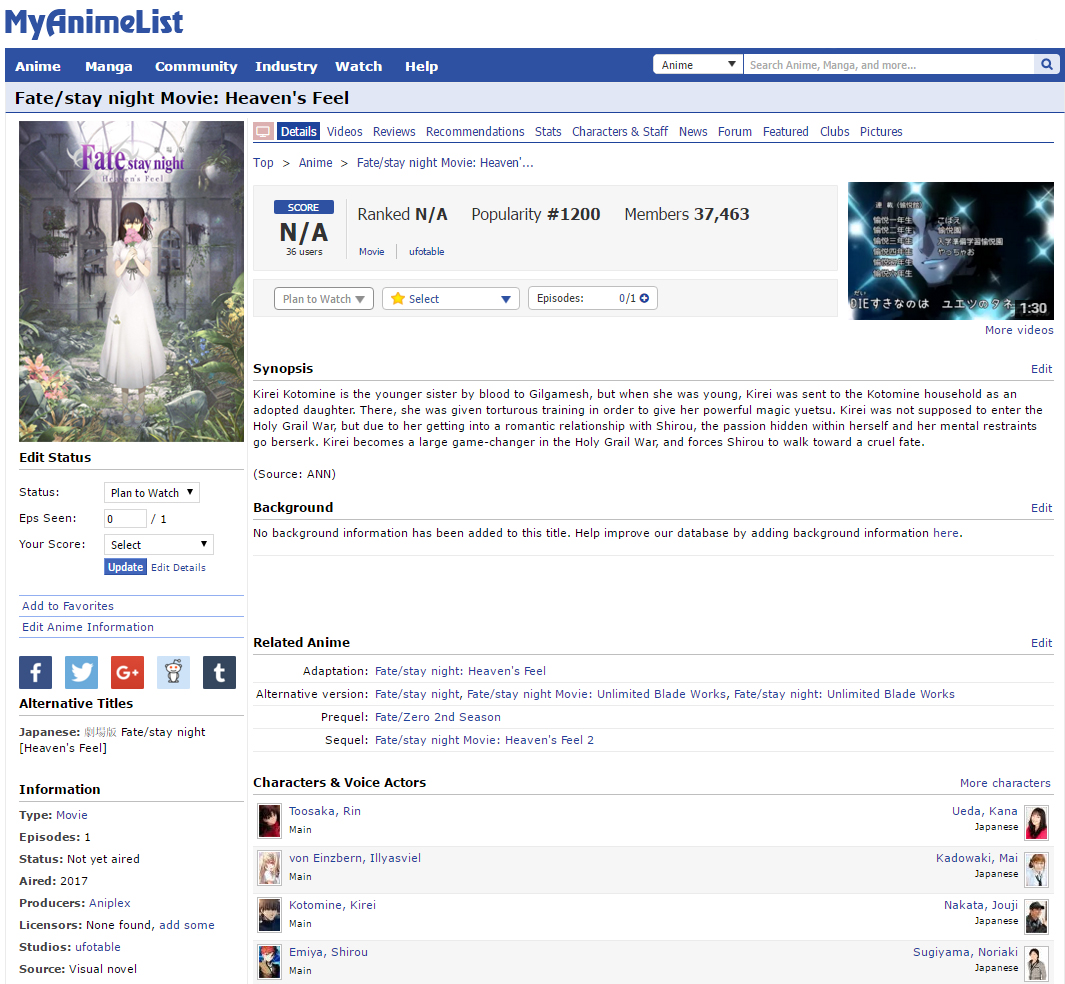Viewport: 1065px width, 984px height.
Task: Open the anime poster image
Action: 131,281
